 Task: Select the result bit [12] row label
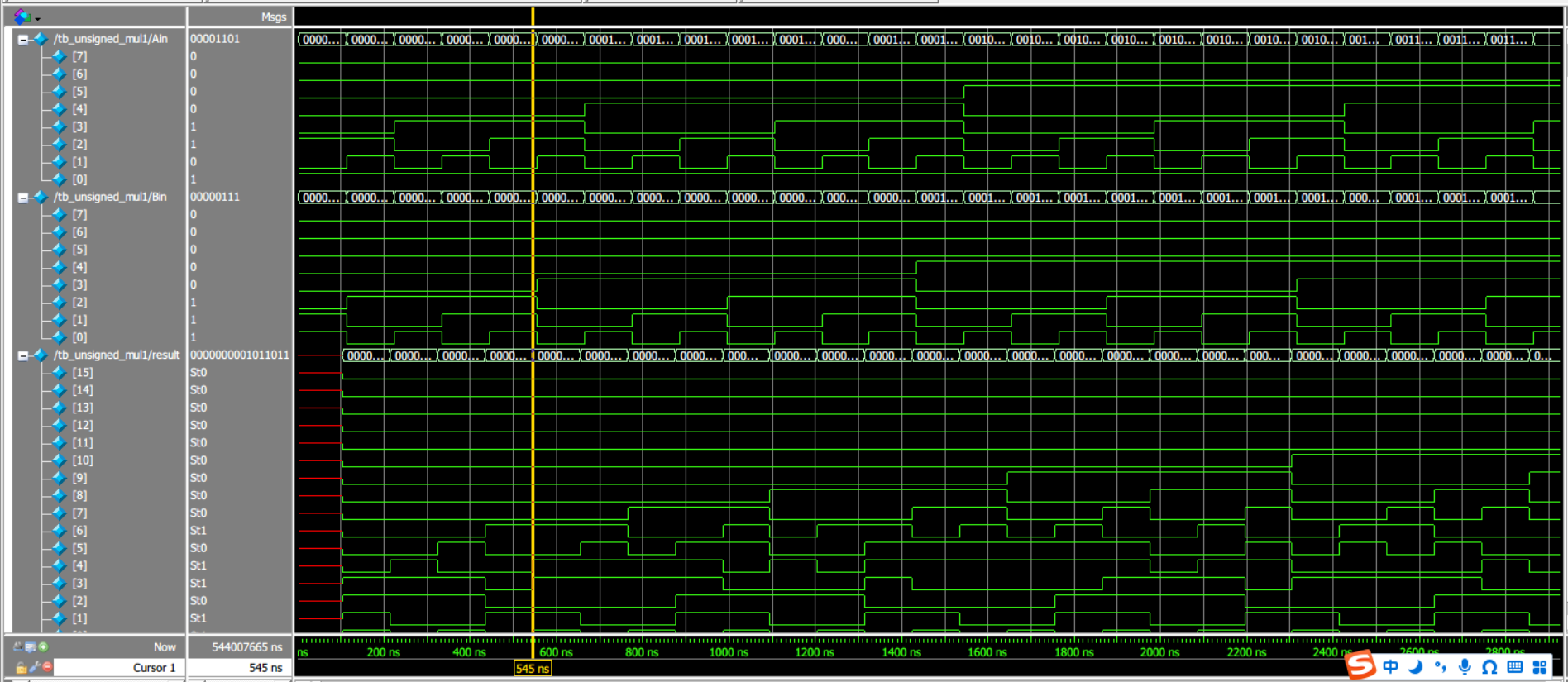pyautogui.click(x=83, y=425)
